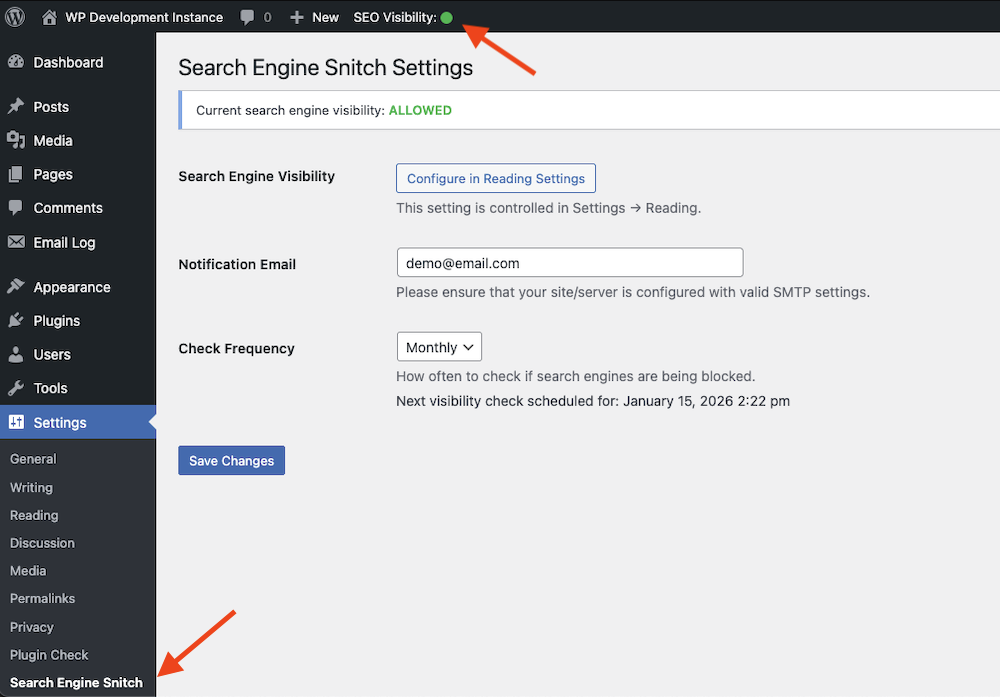Go to Search Engine Snitch in sidebar
Image resolution: width=1000 pixels, height=697 pixels.
(x=76, y=683)
